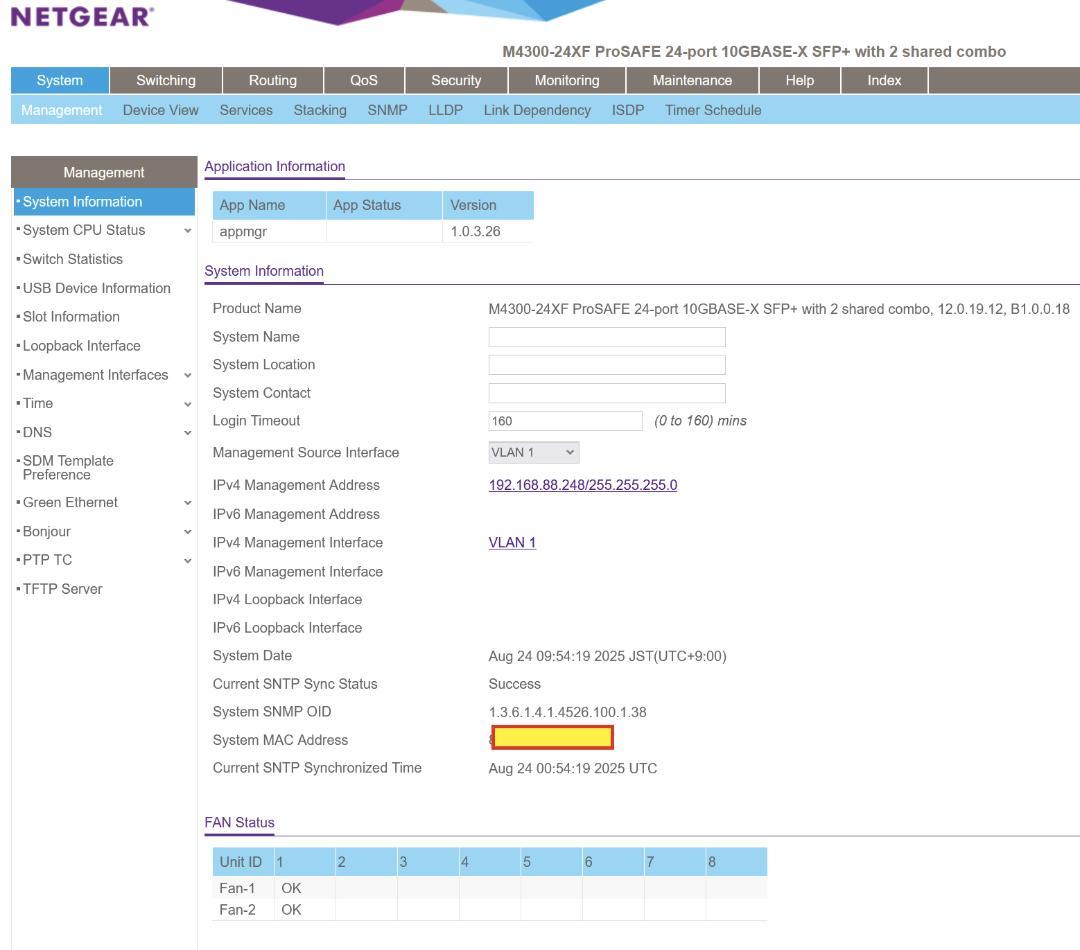The height and width of the screenshot is (950, 1080).
Task: Click the IPv4 management address link
Action: [x=582, y=485]
